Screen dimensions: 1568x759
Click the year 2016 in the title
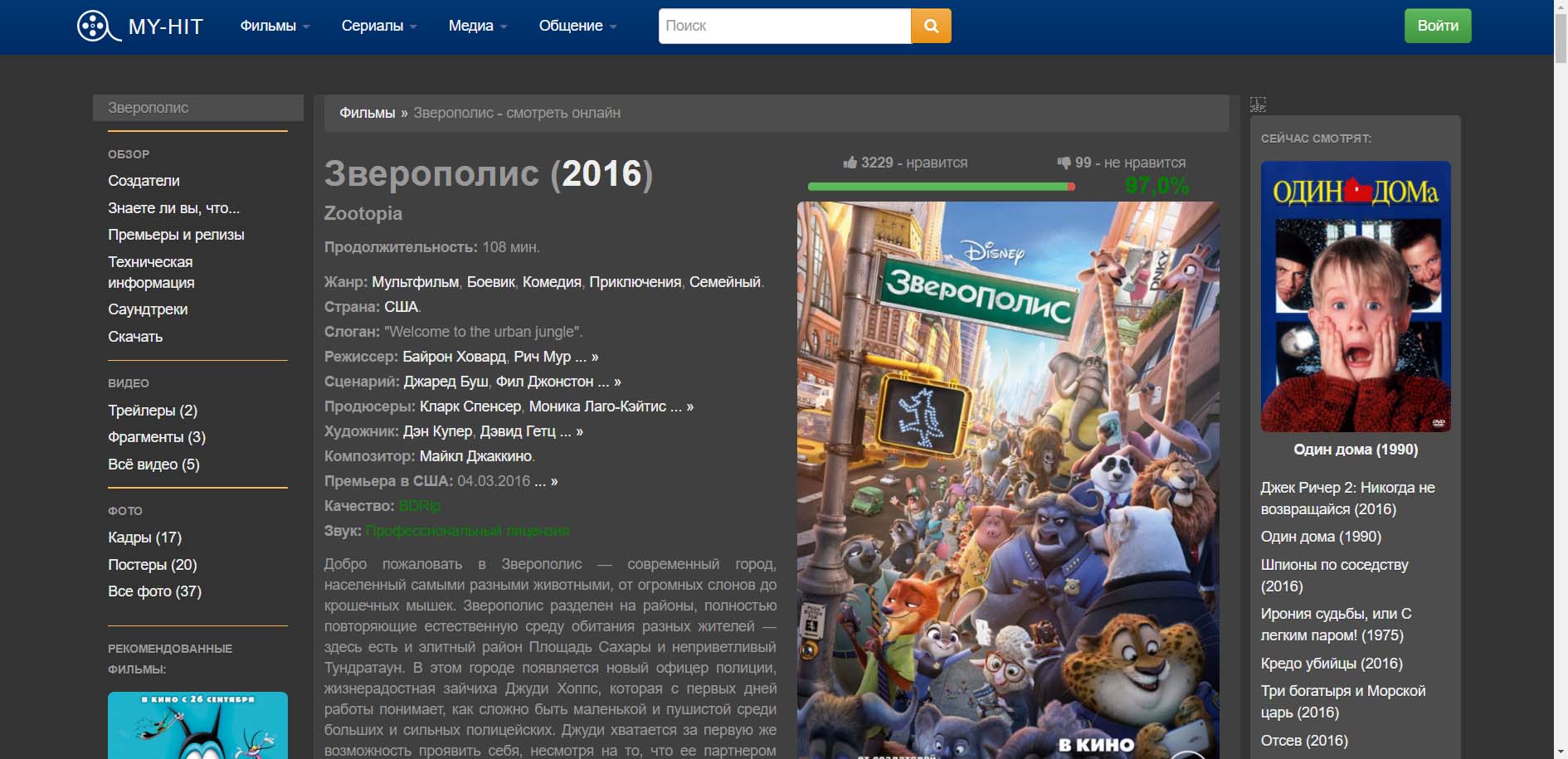click(x=602, y=173)
